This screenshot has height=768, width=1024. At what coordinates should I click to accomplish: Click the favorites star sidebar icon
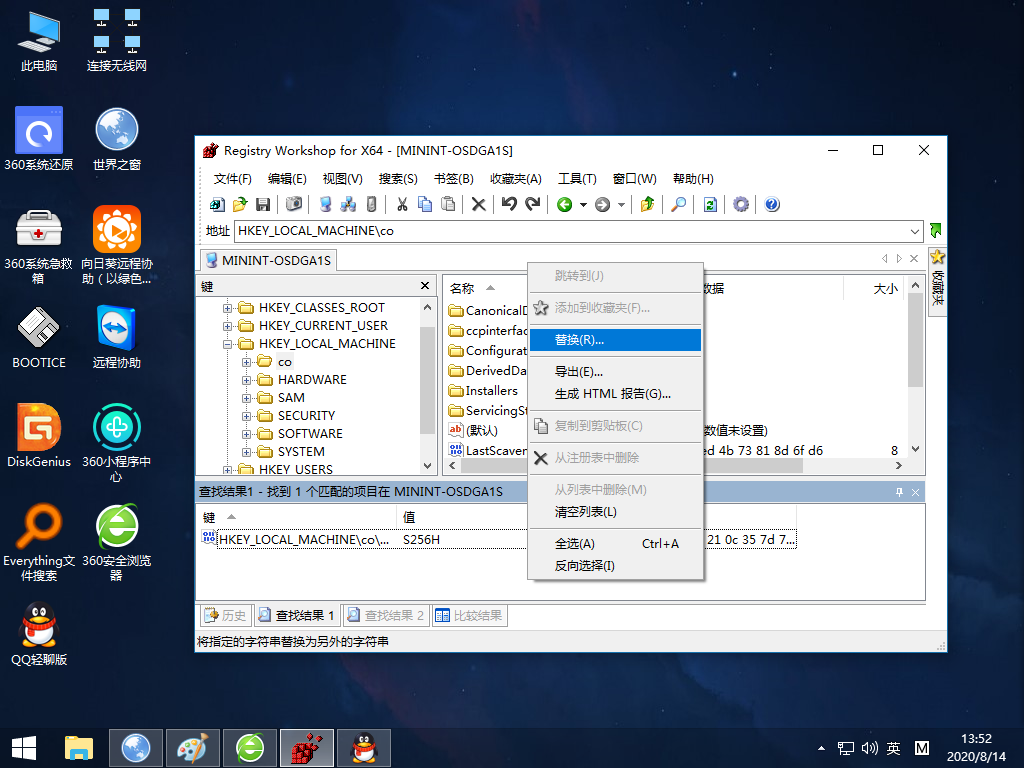click(x=938, y=257)
